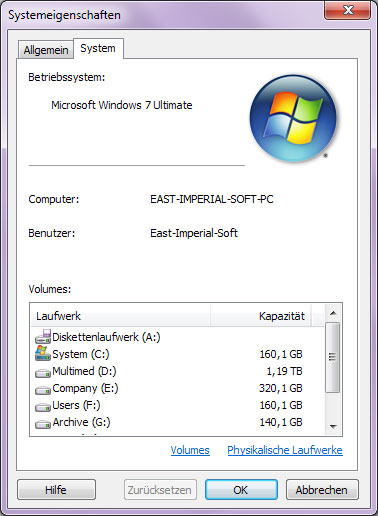Switch to the Allgemein tab
Screen dimensions: 378x516
coord(46,50)
